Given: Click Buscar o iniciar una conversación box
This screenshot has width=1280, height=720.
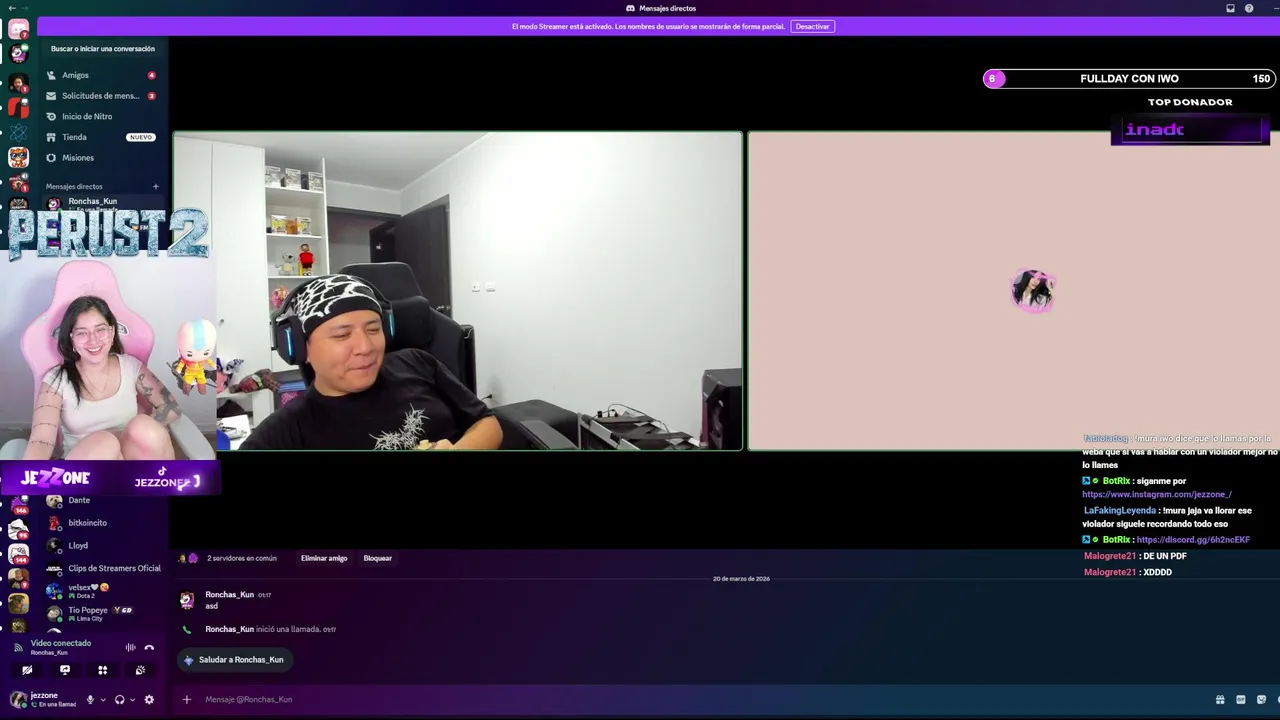Looking at the screenshot, I should (x=103, y=48).
